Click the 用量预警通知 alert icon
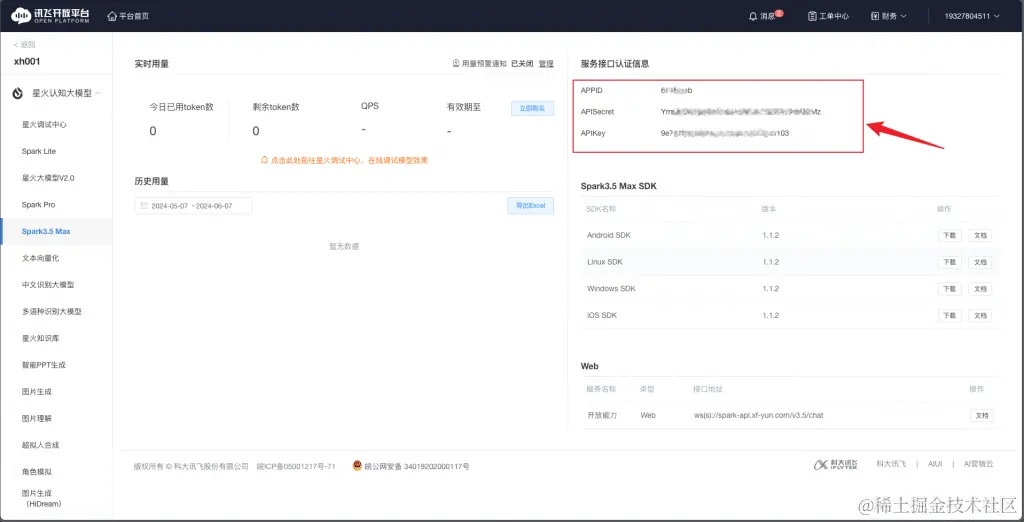The height and width of the screenshot is (522, 1024). 456,63
